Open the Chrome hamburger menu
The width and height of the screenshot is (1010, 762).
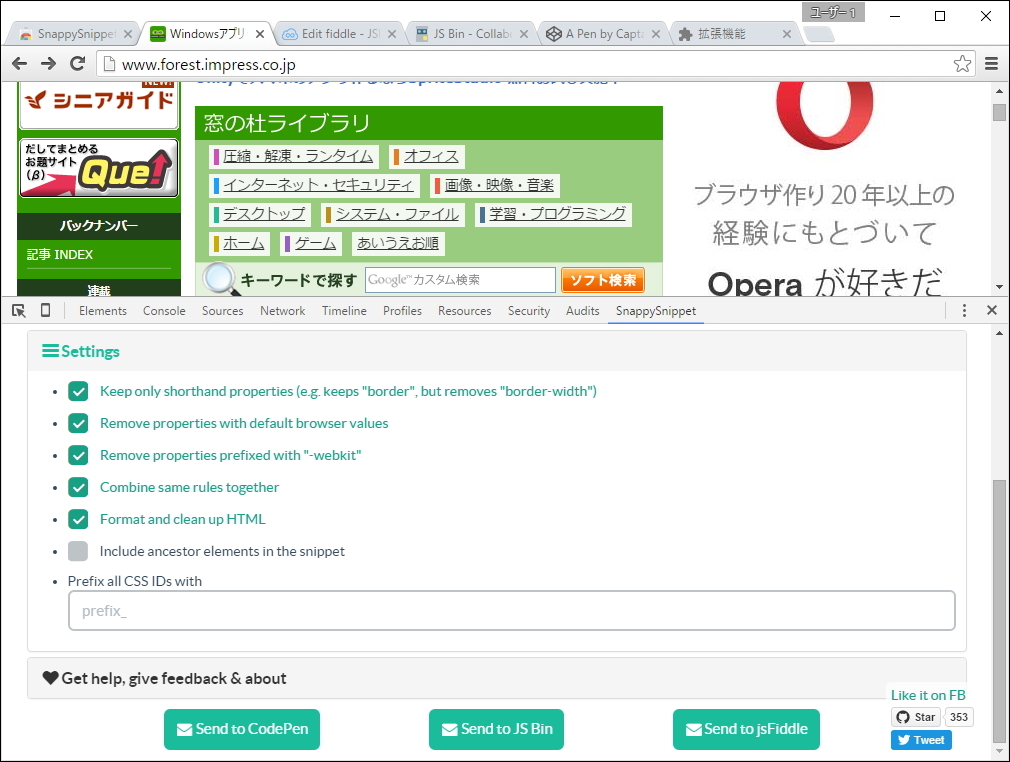[991, 64]
